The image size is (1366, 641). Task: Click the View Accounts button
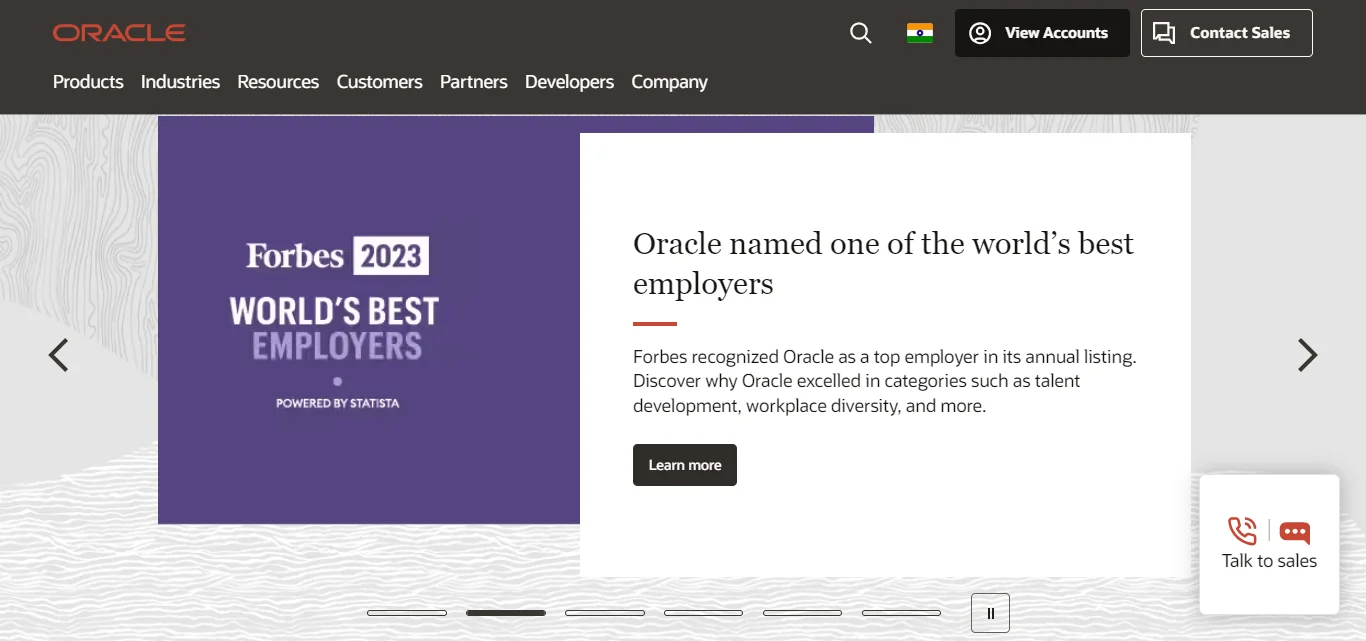pyautogui.click(x=1042, y=33)
